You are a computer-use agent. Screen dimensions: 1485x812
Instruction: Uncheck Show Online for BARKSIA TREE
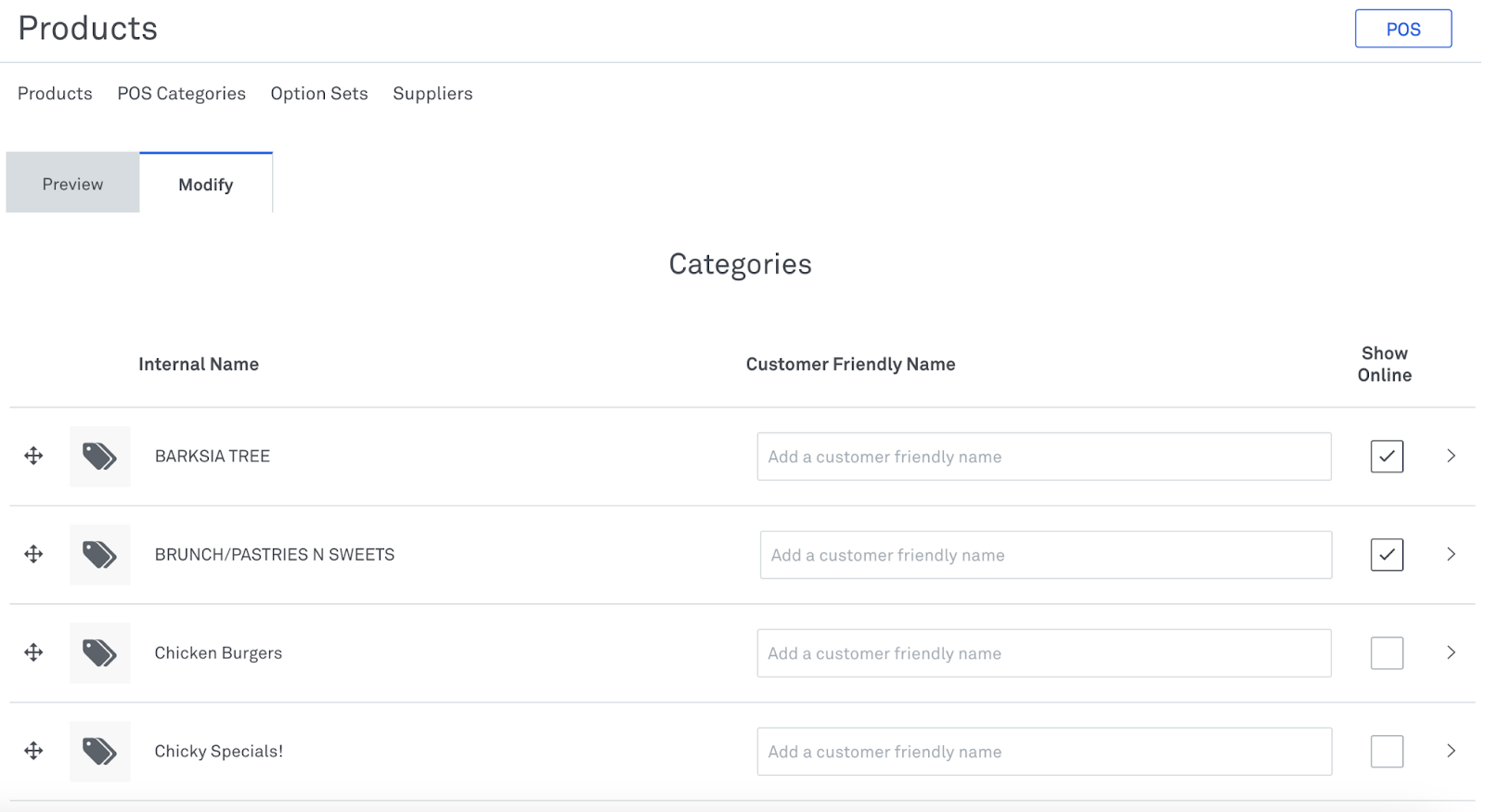1387,457
